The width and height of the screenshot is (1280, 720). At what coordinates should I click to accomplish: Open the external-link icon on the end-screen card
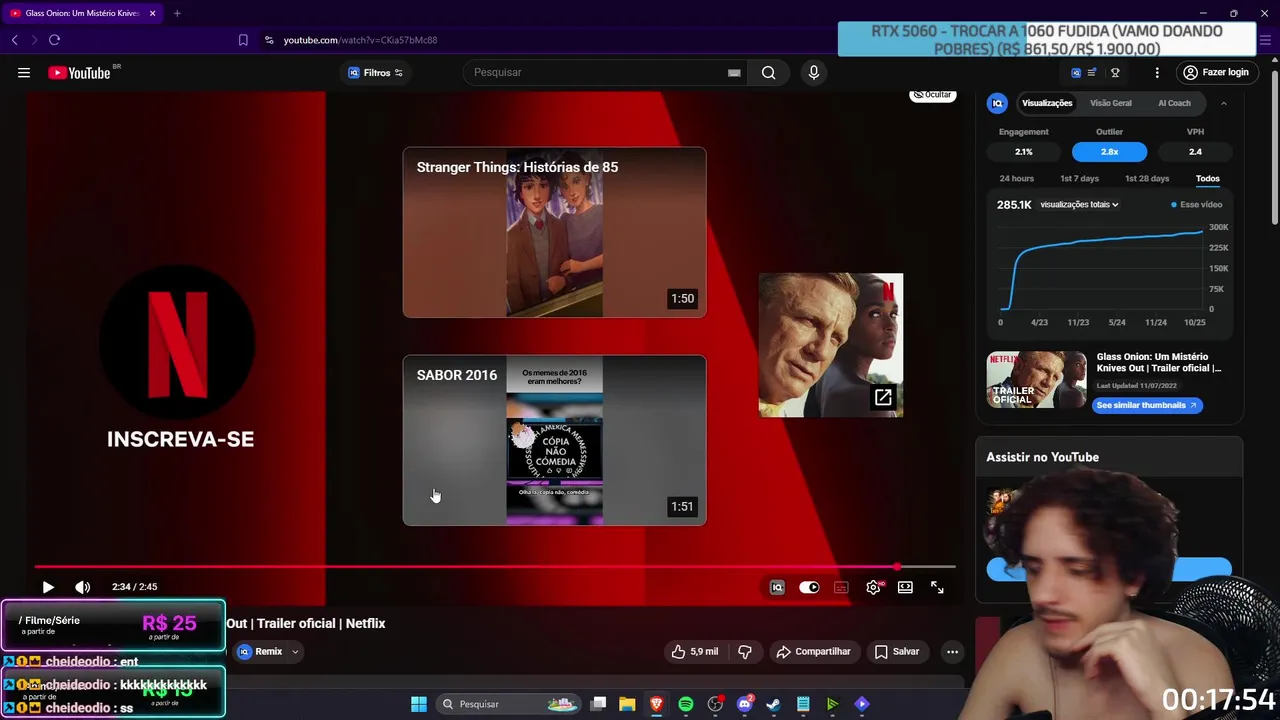point(883,398)
